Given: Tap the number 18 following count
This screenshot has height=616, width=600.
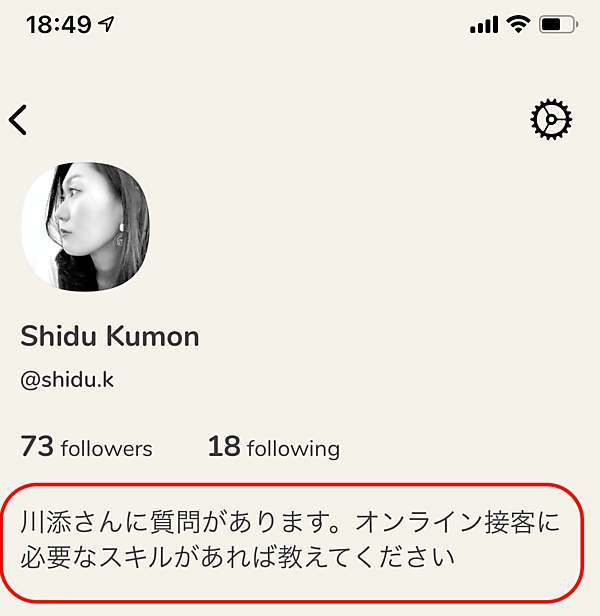Looking at the screenshot, I should (224, 446).
